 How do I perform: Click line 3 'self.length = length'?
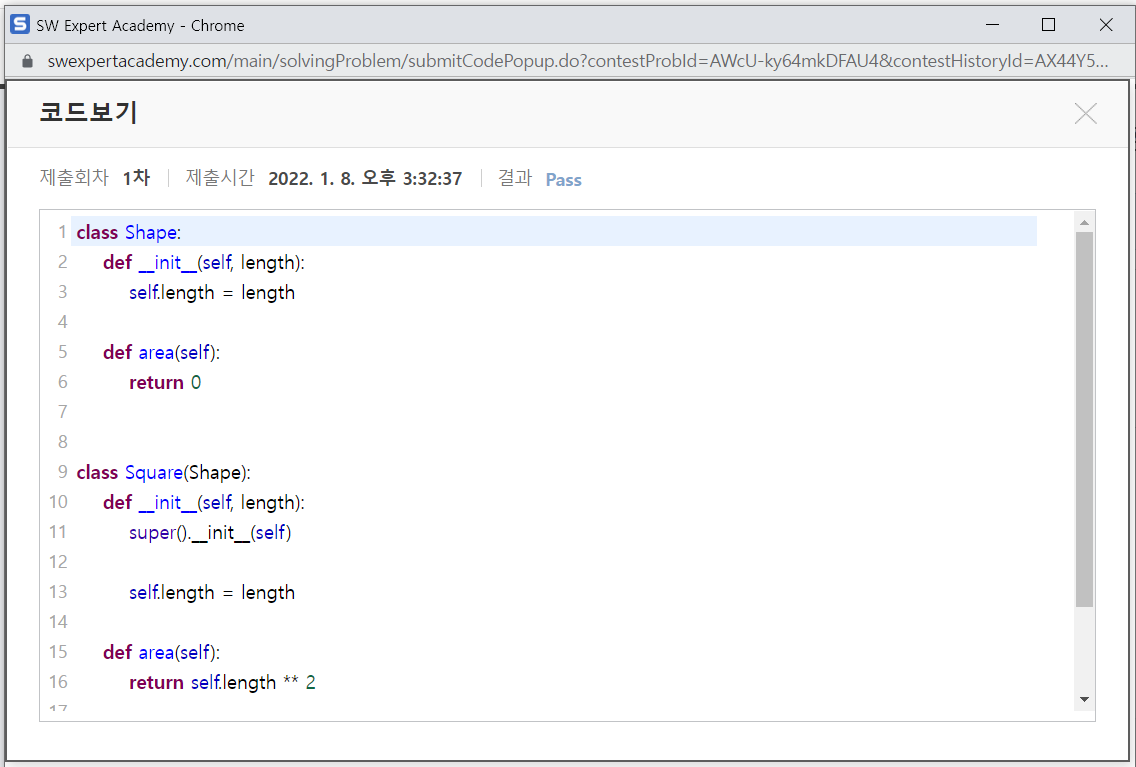(x=212, y=293)
